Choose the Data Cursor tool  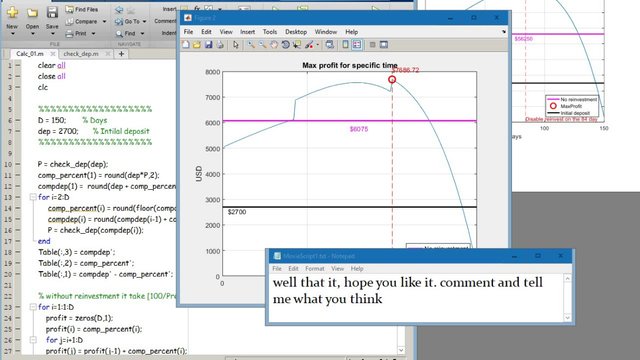(x=297, y=44)
